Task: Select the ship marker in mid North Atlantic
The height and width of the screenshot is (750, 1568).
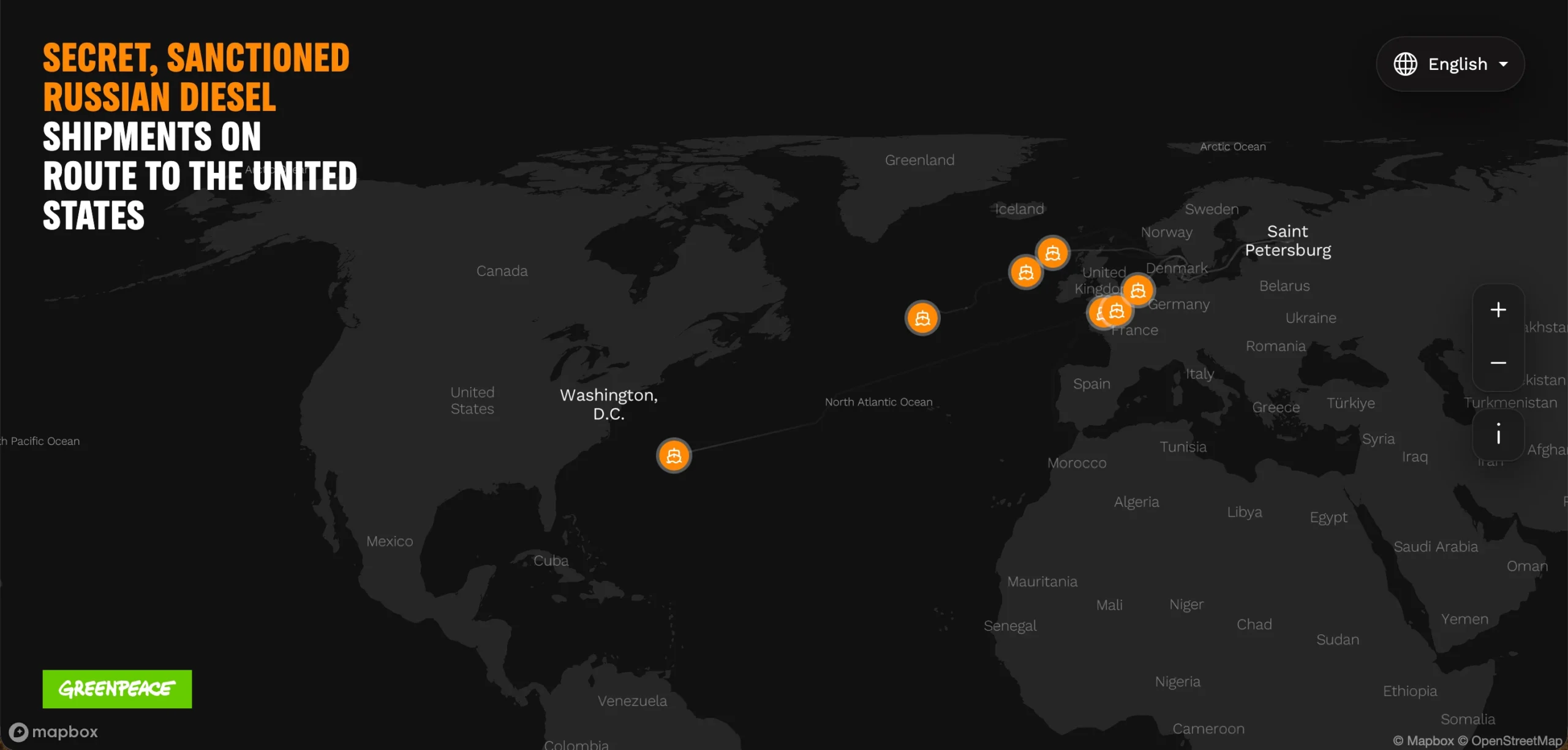Action: click(x=922, y=317)
